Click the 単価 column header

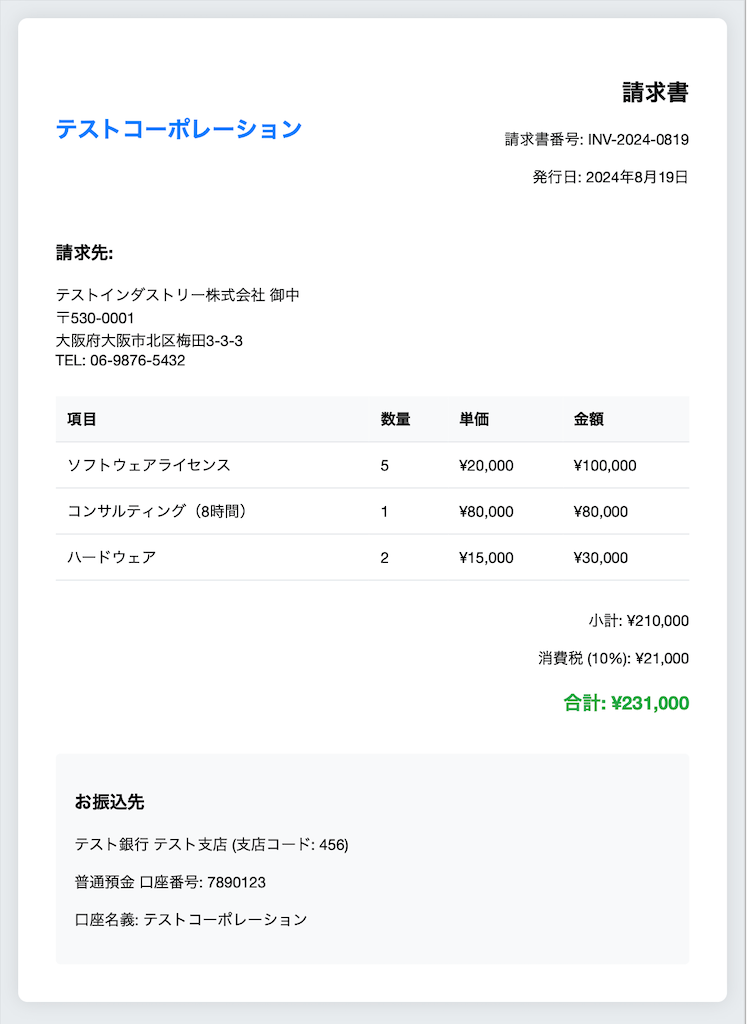click(x=474, y=419)
